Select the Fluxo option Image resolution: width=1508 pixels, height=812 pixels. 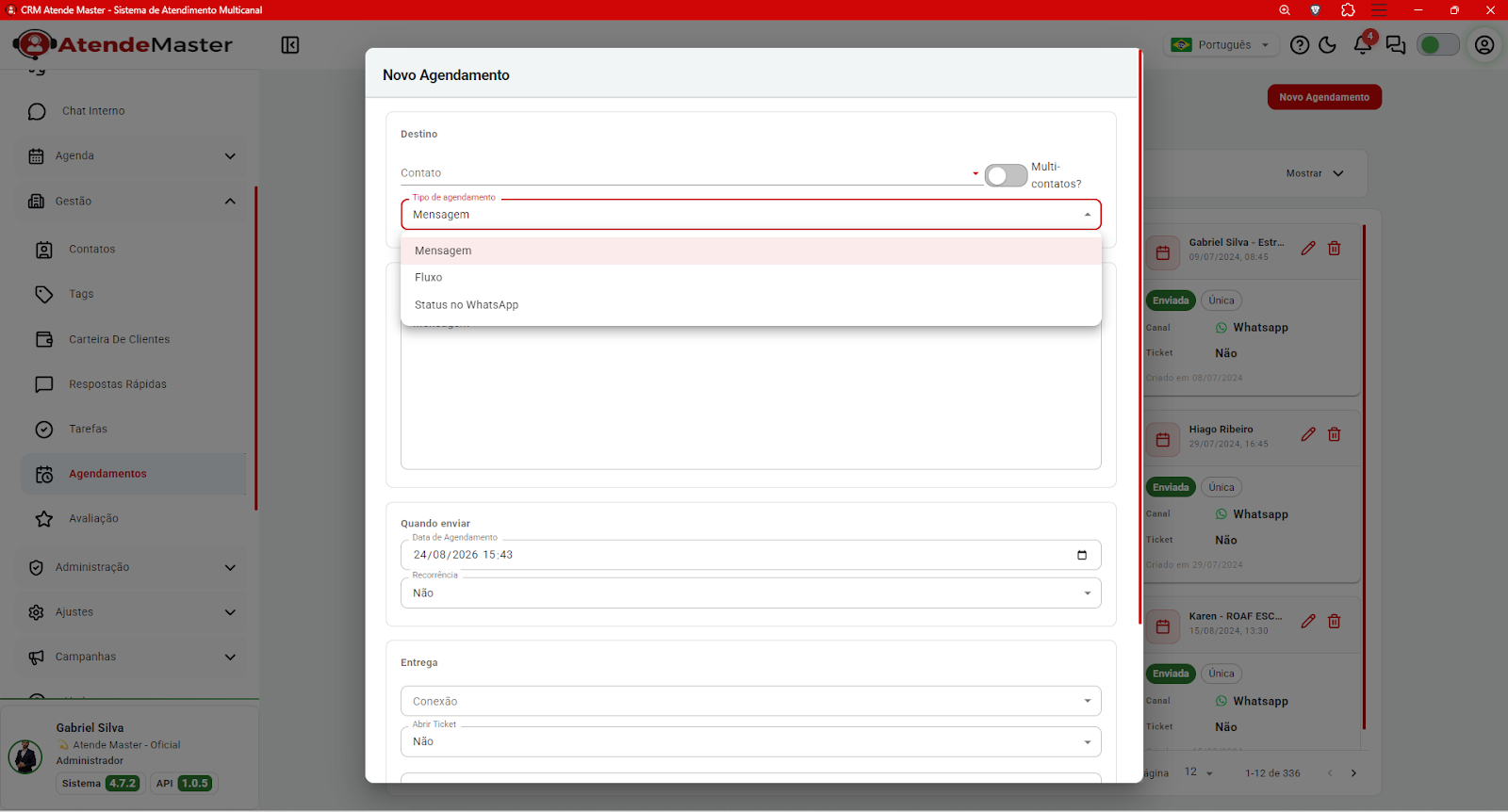click(751, 278)
